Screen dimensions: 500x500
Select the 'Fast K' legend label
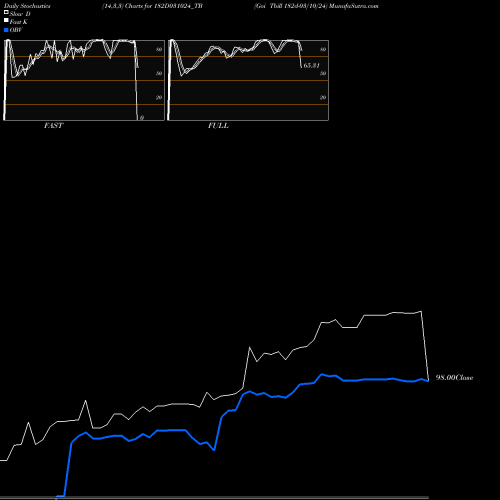19,22
